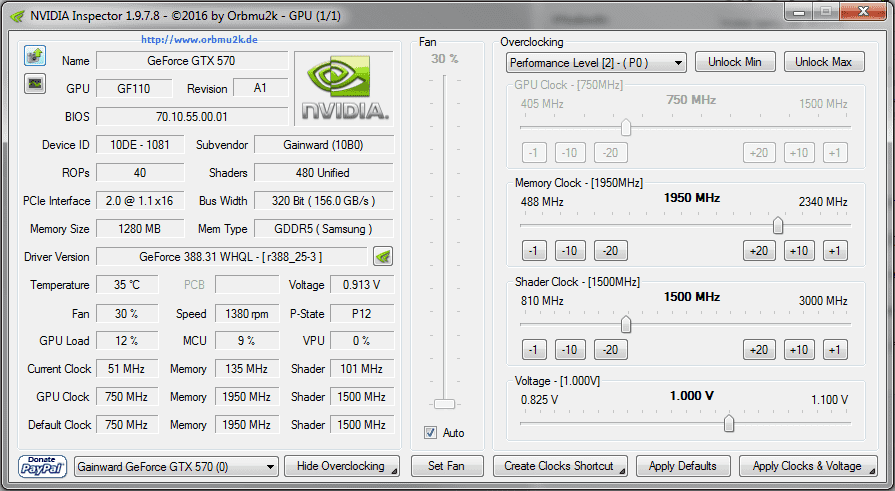This screenshot has width=895, height=491.
Task: Click the Memory Size value 1280 MB
Action: point(140,228)
